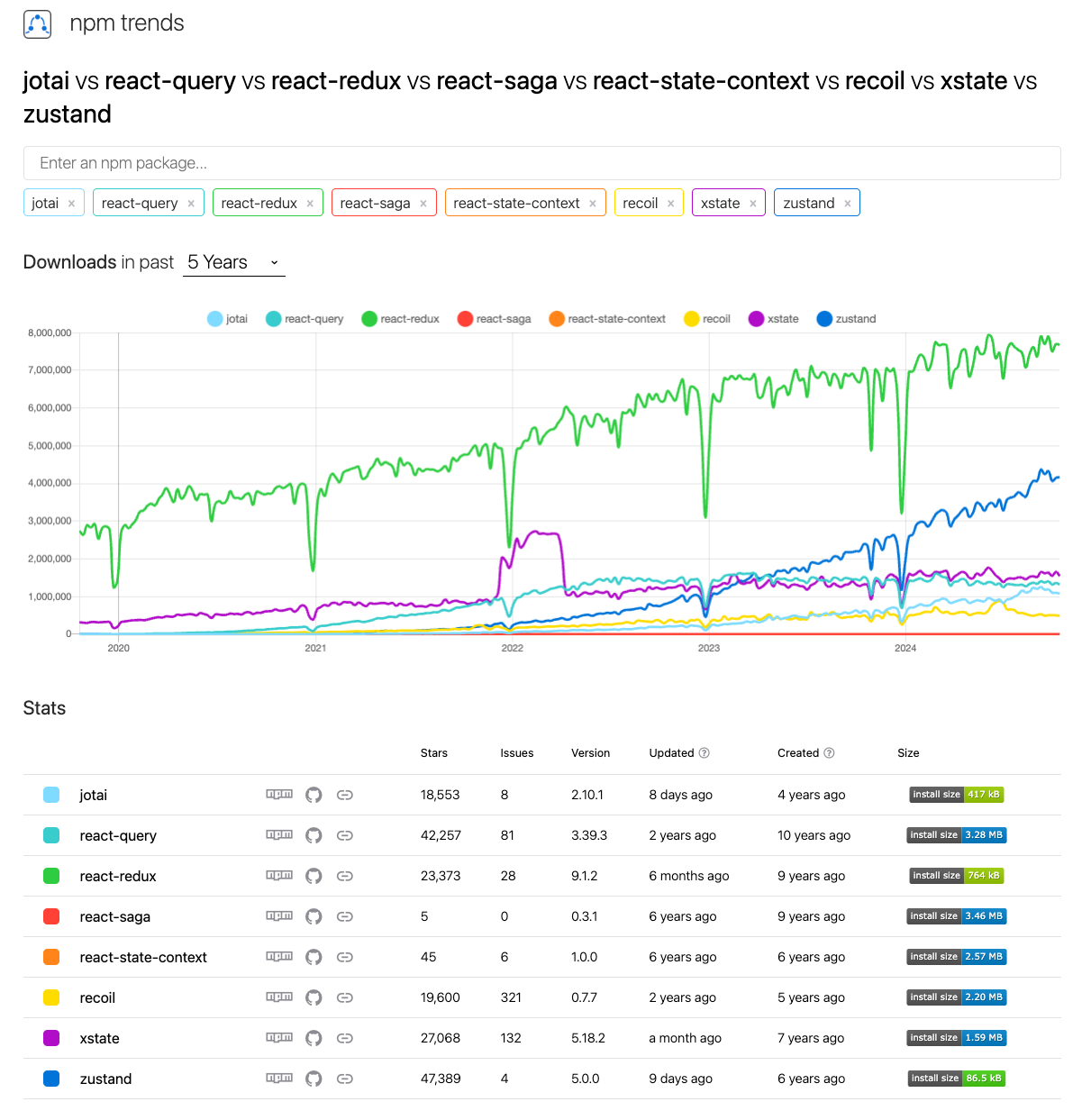Click the Updated column help icon
Image resolution: width=1091 pixels, height=1120 pixels.
pos(705,753)
